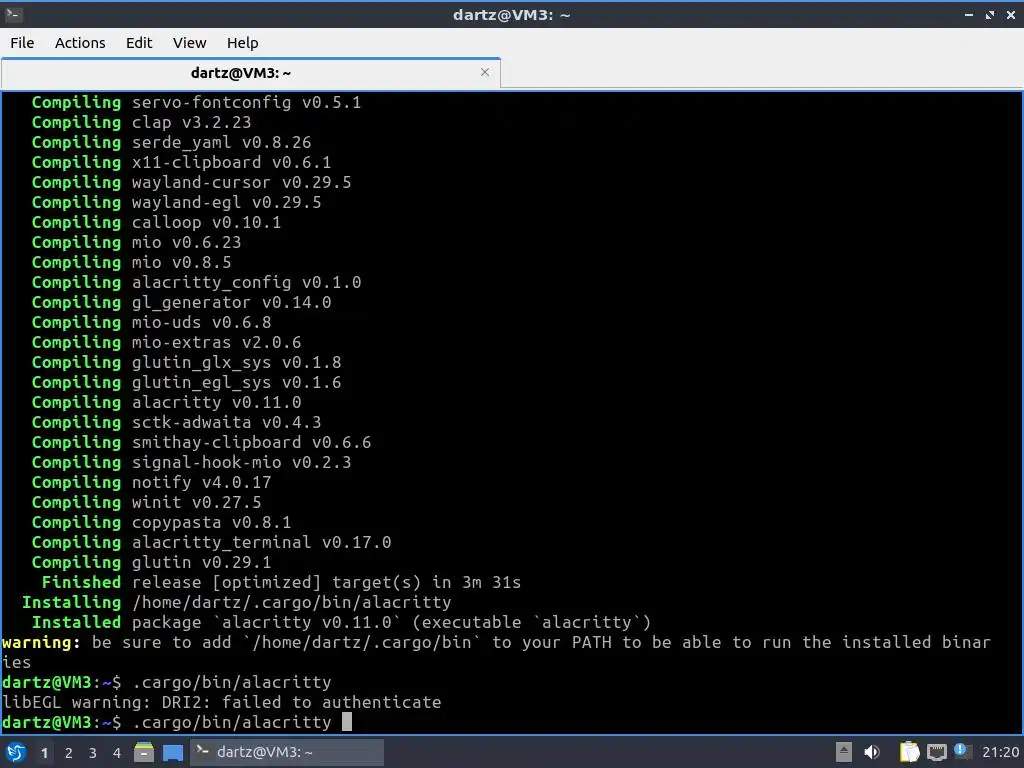Click the 'libEGL warning: DRI2' line
Image resolution: width=1024 pixels, height=768 pixels.
(221, 702)
